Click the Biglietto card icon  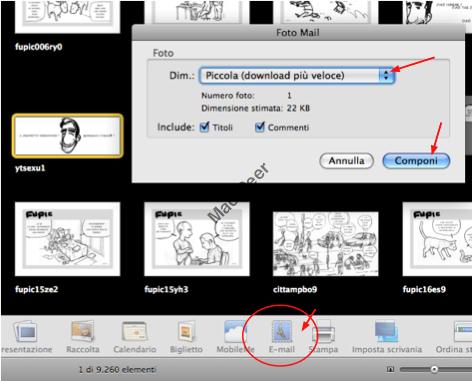click(x=186, y=332)
